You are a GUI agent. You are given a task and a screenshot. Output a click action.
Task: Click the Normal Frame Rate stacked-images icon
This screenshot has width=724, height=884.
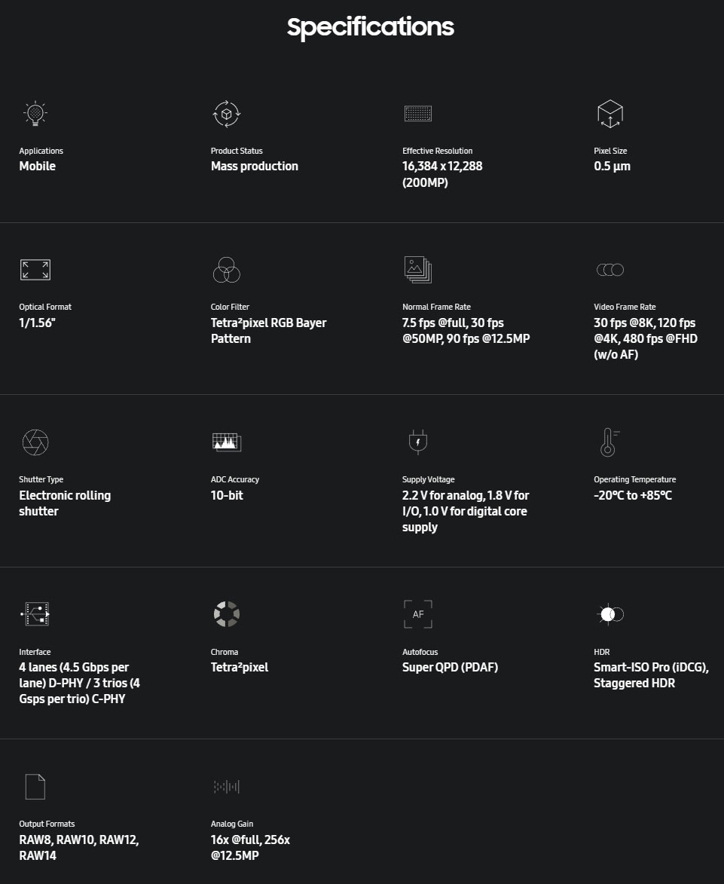click(418, 269)
